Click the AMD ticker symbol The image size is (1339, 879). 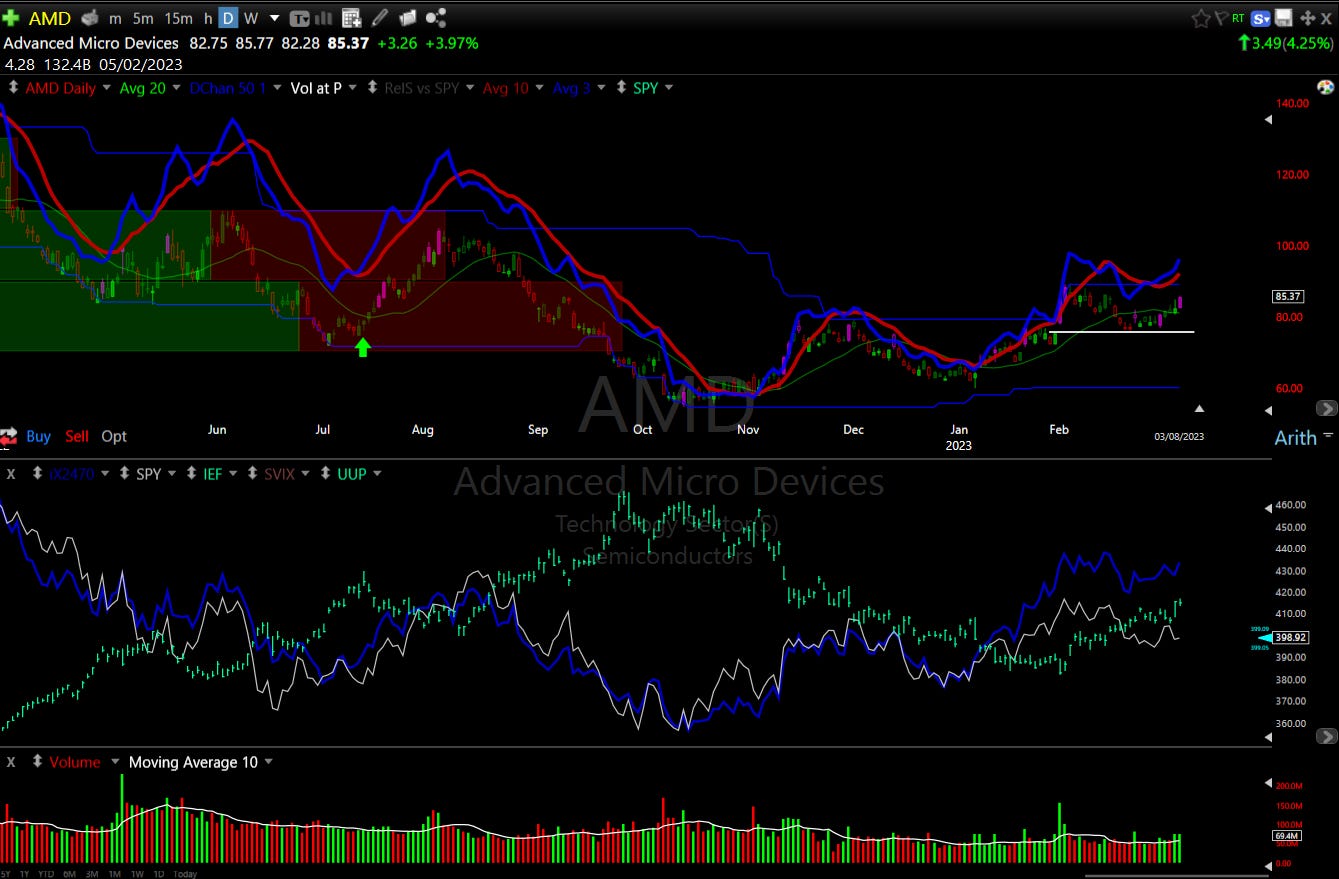point(49,18)
